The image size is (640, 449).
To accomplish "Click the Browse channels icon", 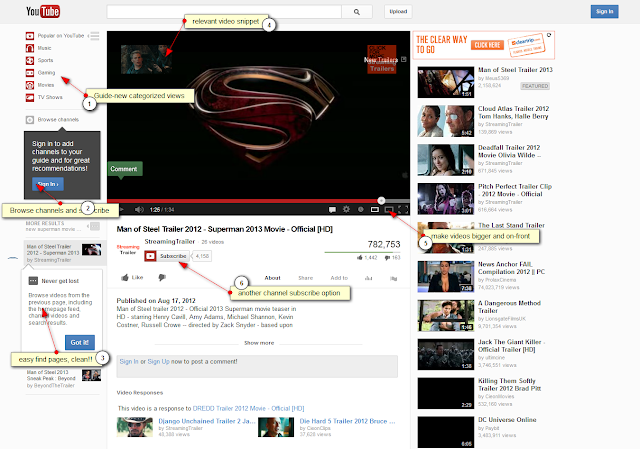I will (30, 120).
